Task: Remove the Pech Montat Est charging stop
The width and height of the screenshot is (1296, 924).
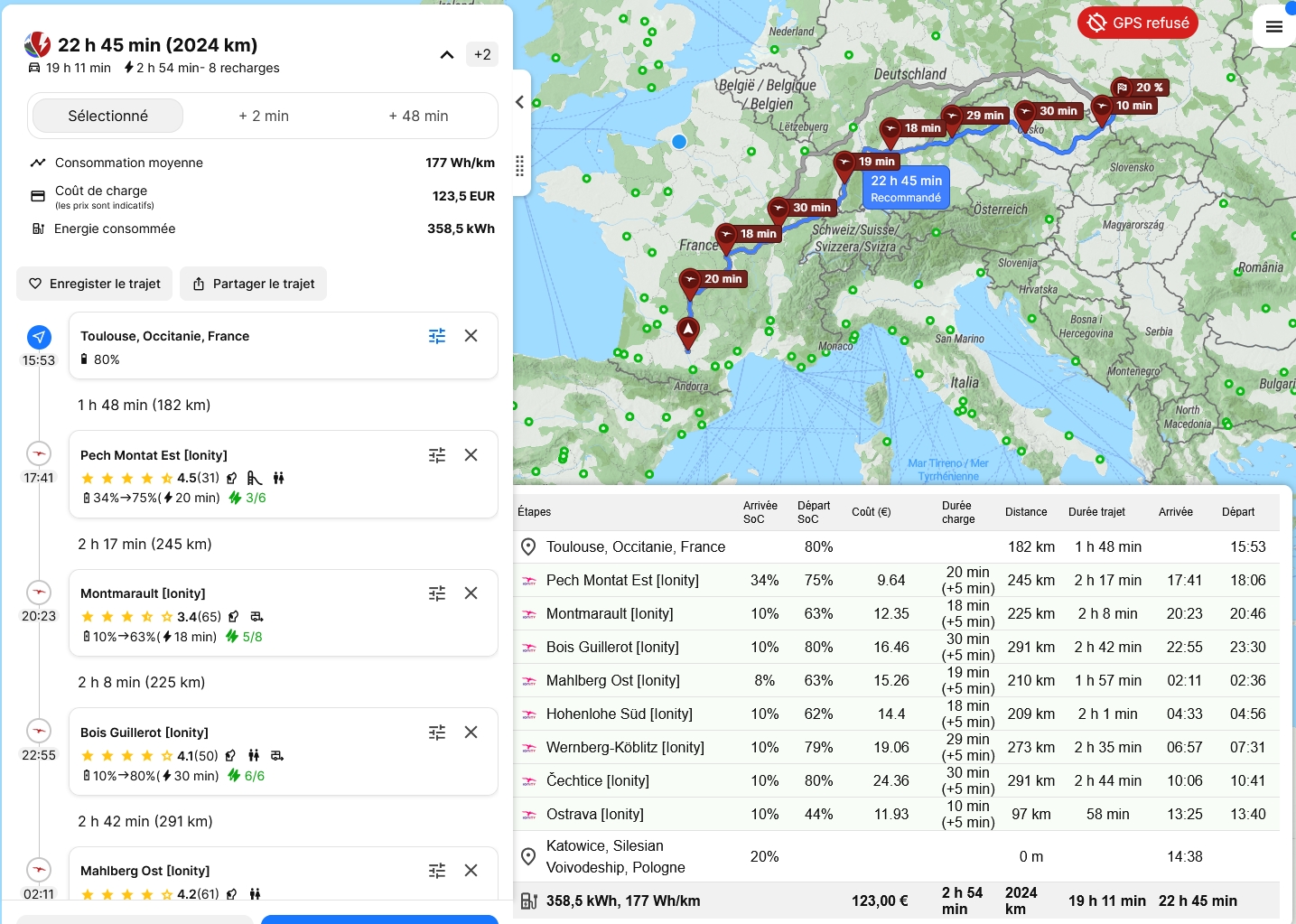Action: click(471, 455)
